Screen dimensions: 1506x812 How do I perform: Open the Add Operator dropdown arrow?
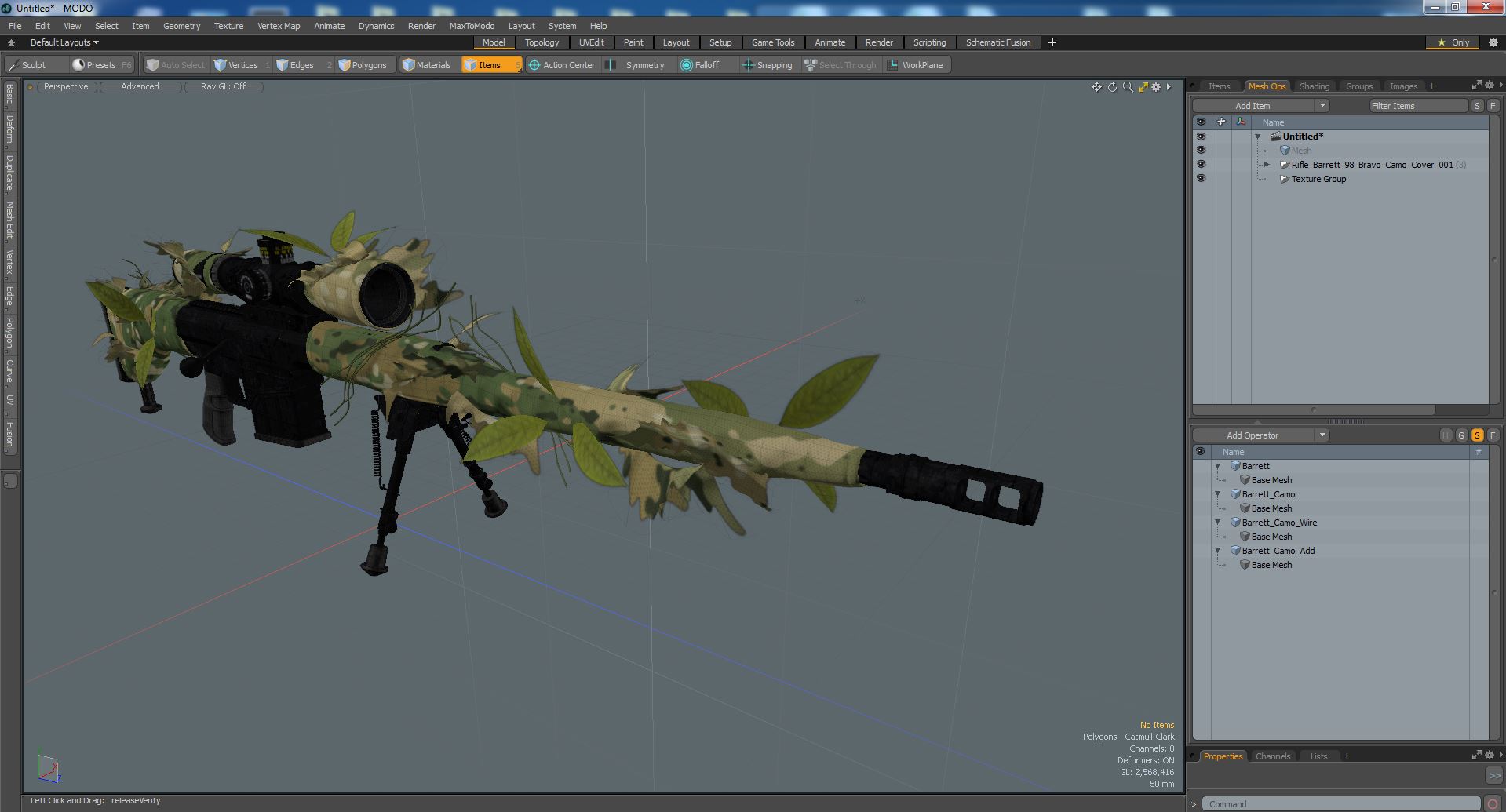(x=1322, y=435)
